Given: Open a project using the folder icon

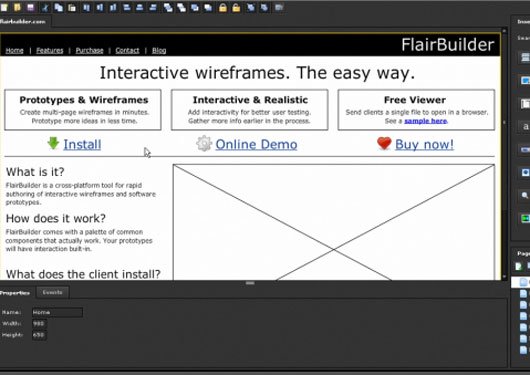Looking at the screenshot, I should point(17,7).
